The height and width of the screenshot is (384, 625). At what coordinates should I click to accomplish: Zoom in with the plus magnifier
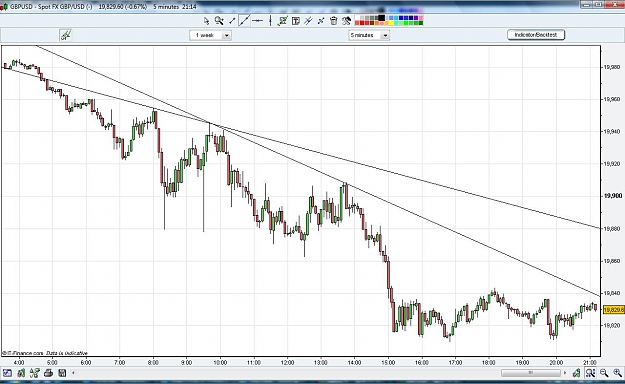click(x=617, y=373)
